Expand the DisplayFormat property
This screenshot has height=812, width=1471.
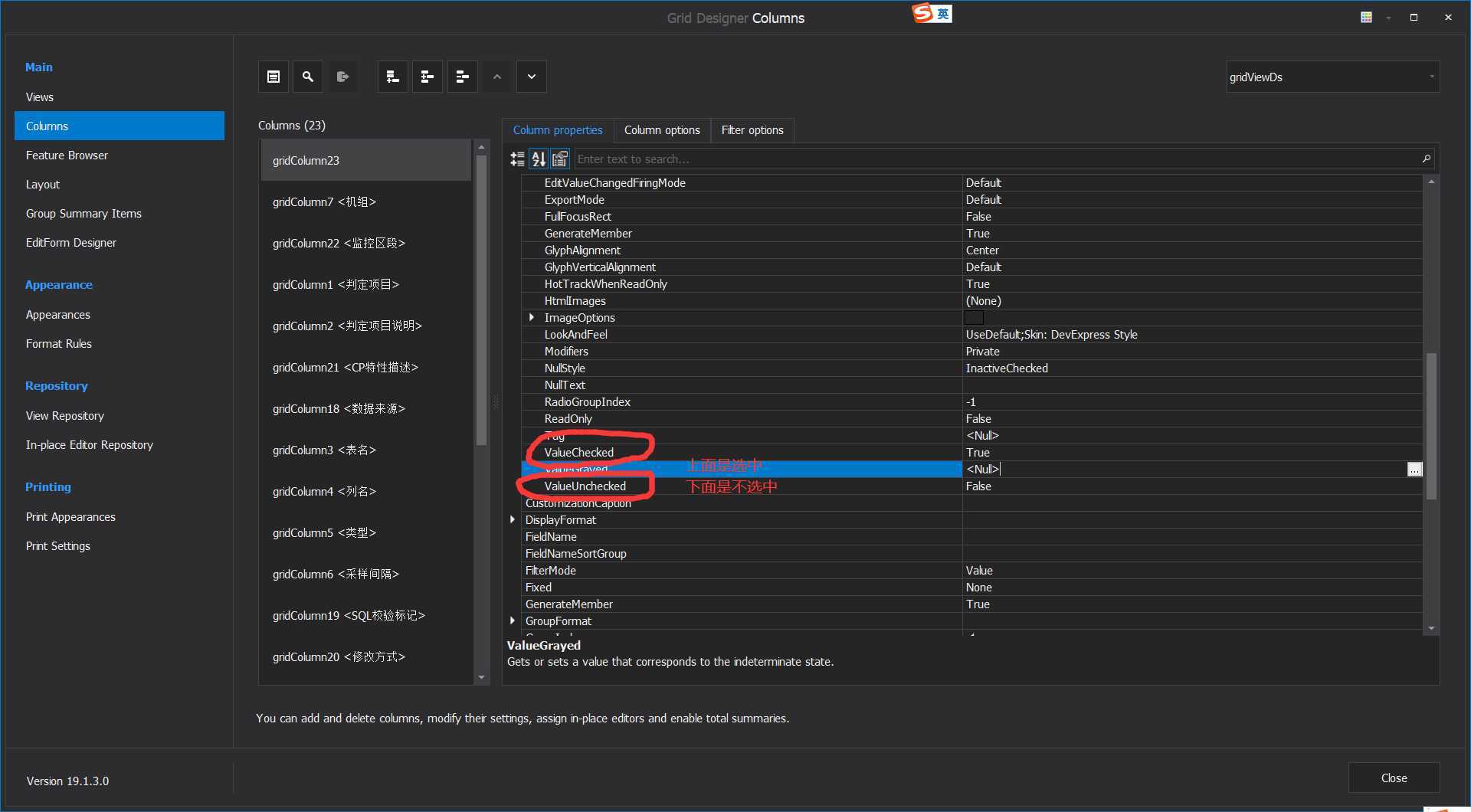pos(513,519)
